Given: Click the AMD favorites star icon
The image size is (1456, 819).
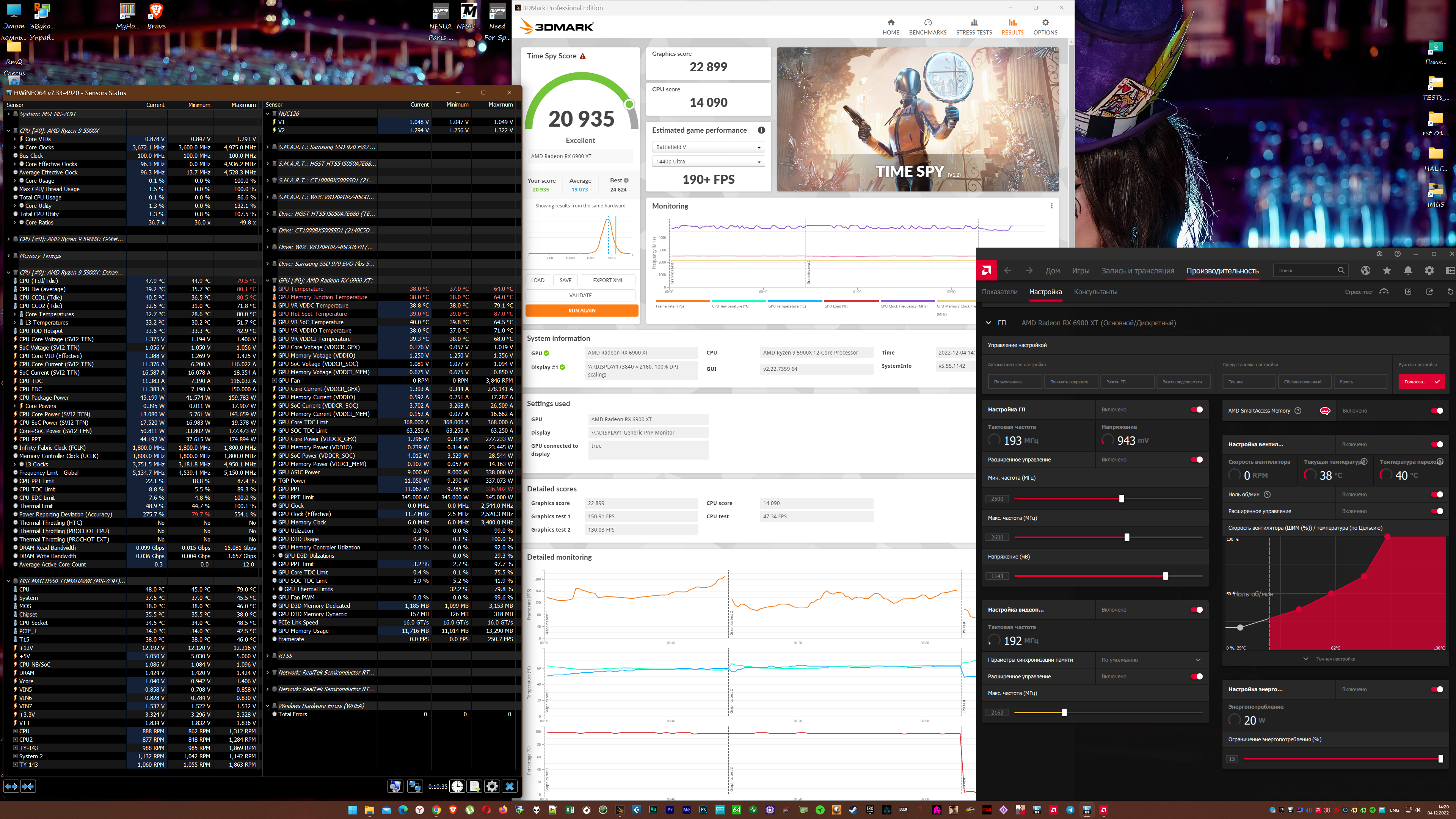Looking at the screenshot, I should pos(1387,271).
